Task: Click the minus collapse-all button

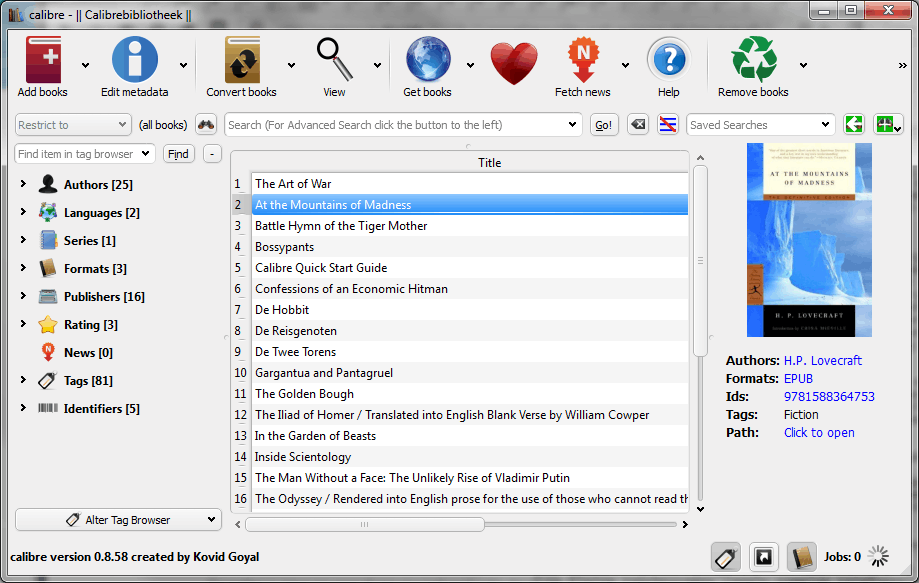Action: click(212, 154)
